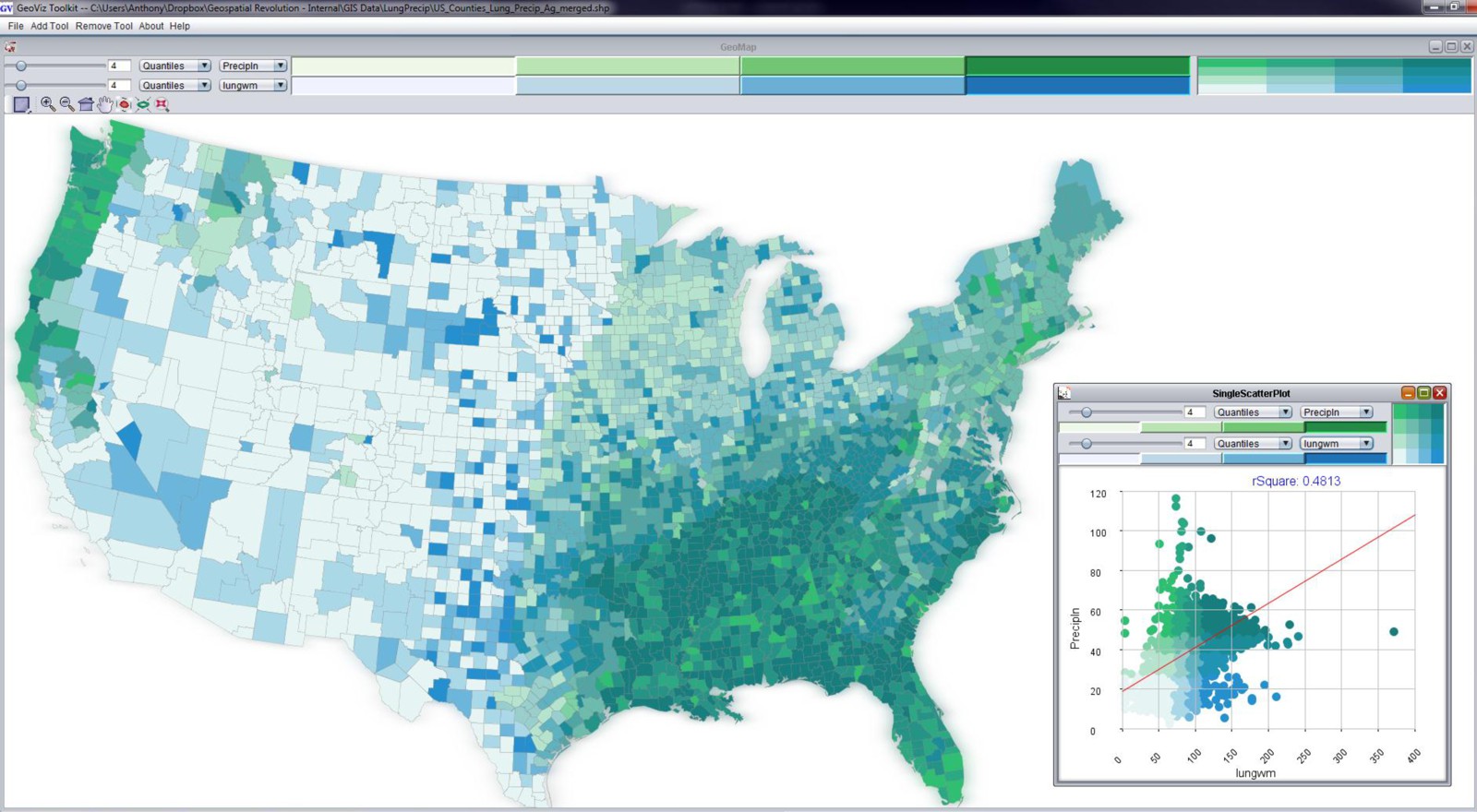Click the GeoMap window icon at top-left

point(10,47)
